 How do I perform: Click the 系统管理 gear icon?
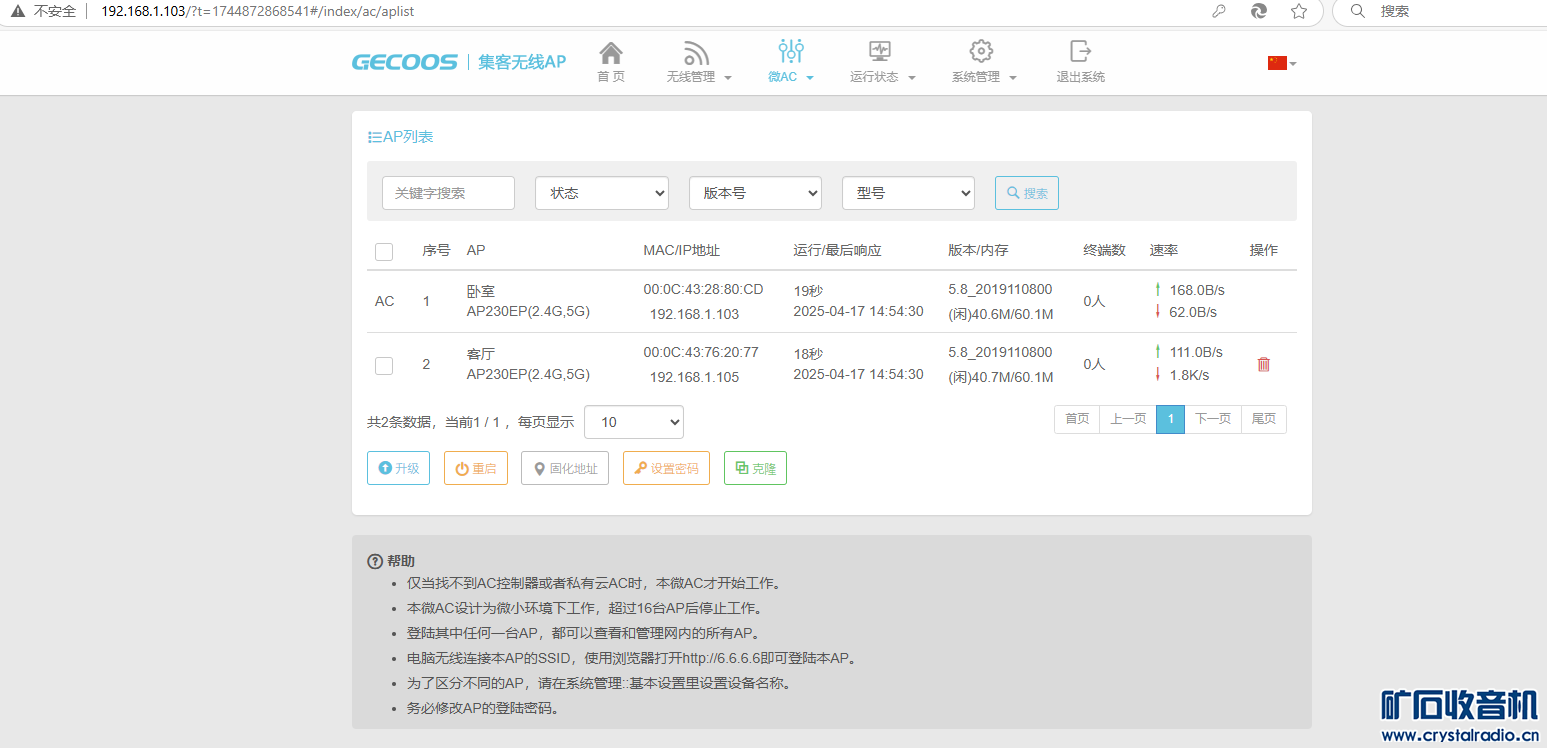tap(981, 52)
